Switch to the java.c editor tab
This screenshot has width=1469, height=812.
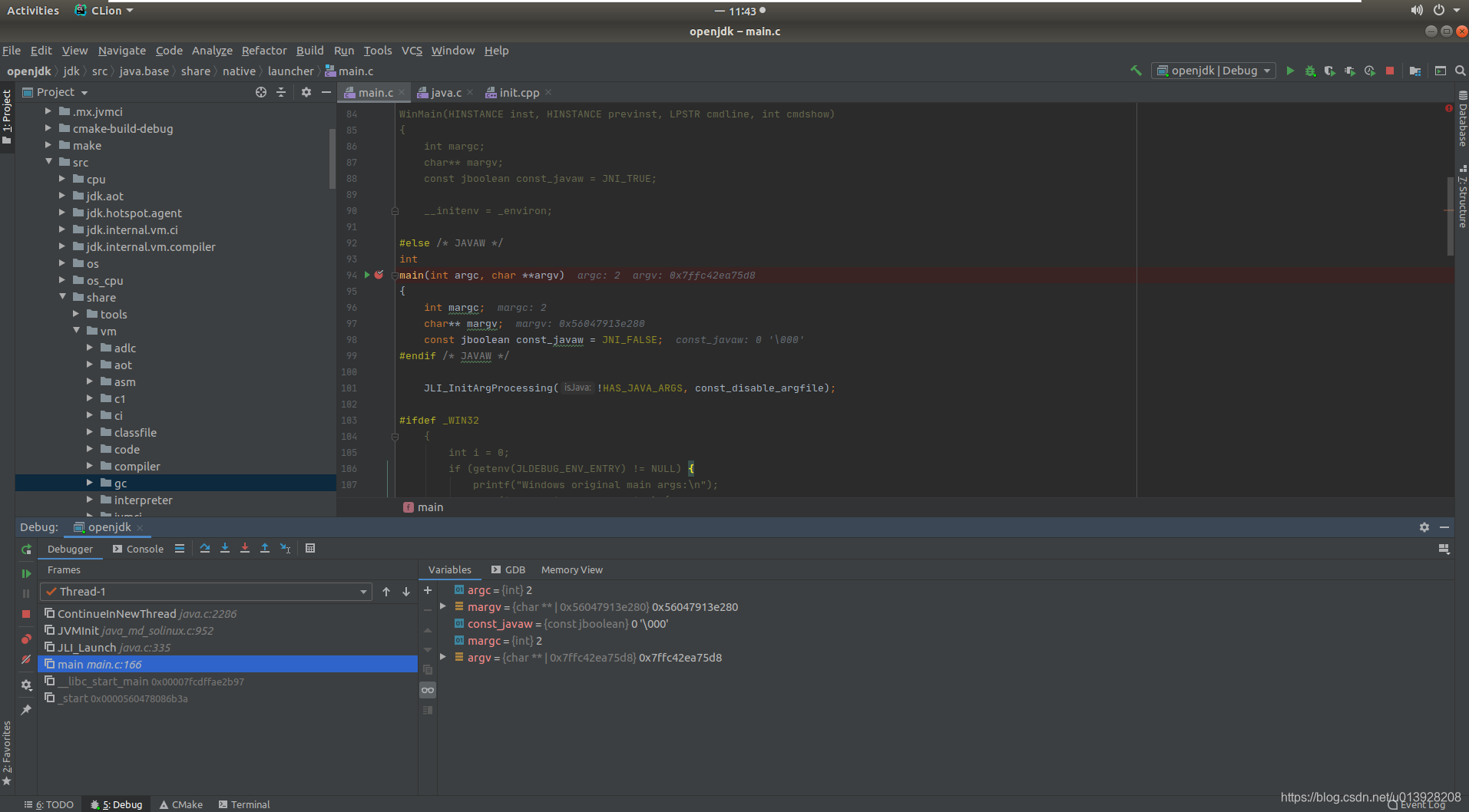point(445,93)
